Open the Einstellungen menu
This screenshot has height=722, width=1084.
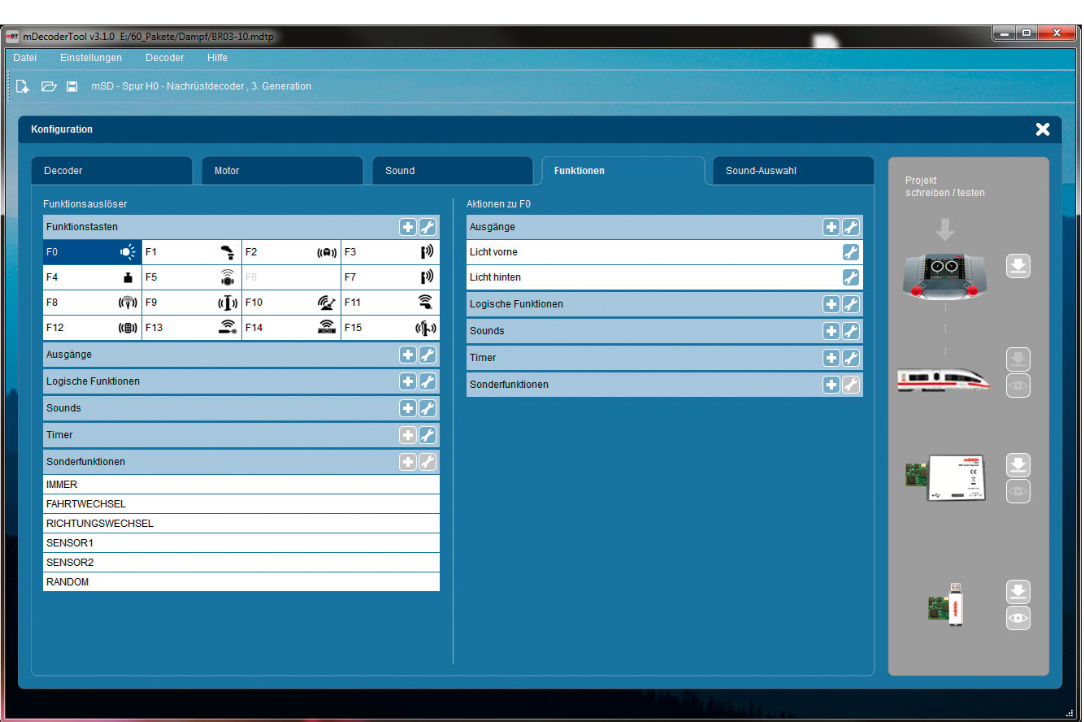pyautogui.click(x=91, y=58)
